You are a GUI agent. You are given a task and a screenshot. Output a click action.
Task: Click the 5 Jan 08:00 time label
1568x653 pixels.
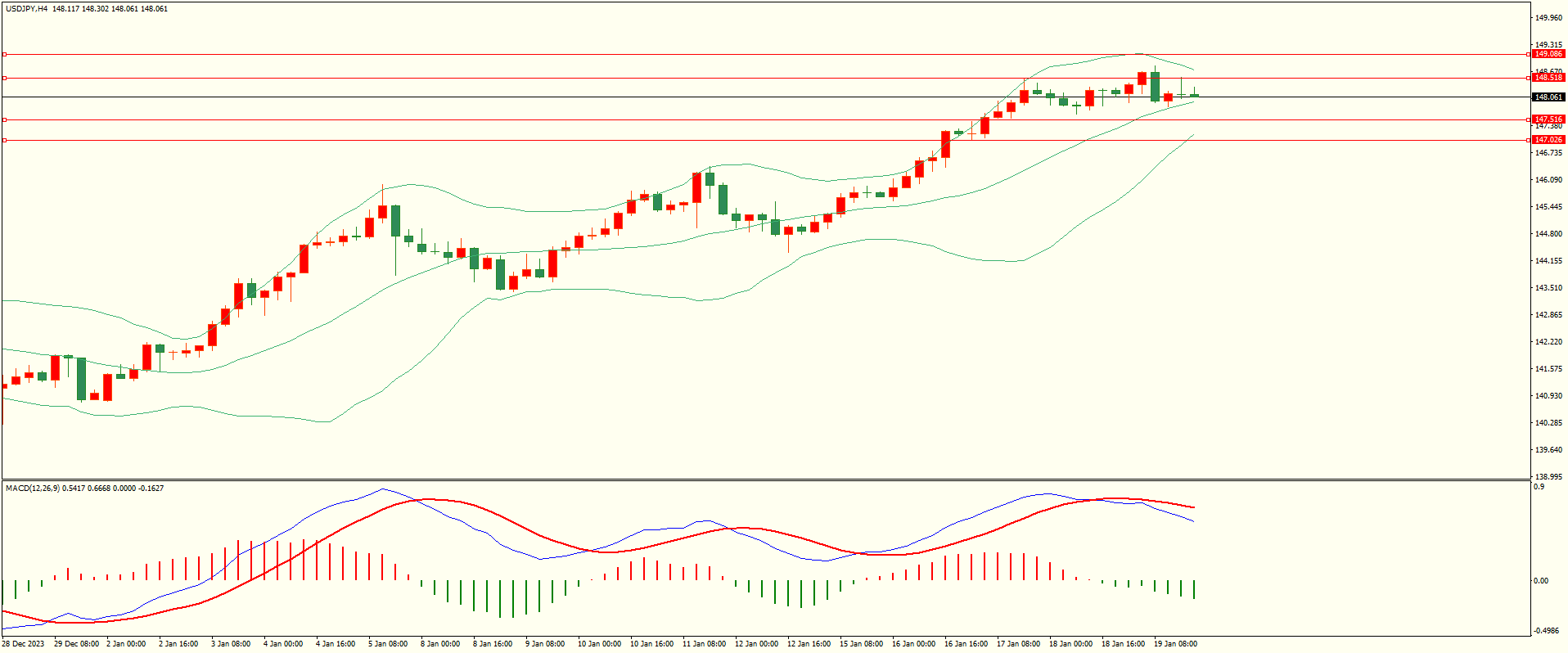point(388,644)
